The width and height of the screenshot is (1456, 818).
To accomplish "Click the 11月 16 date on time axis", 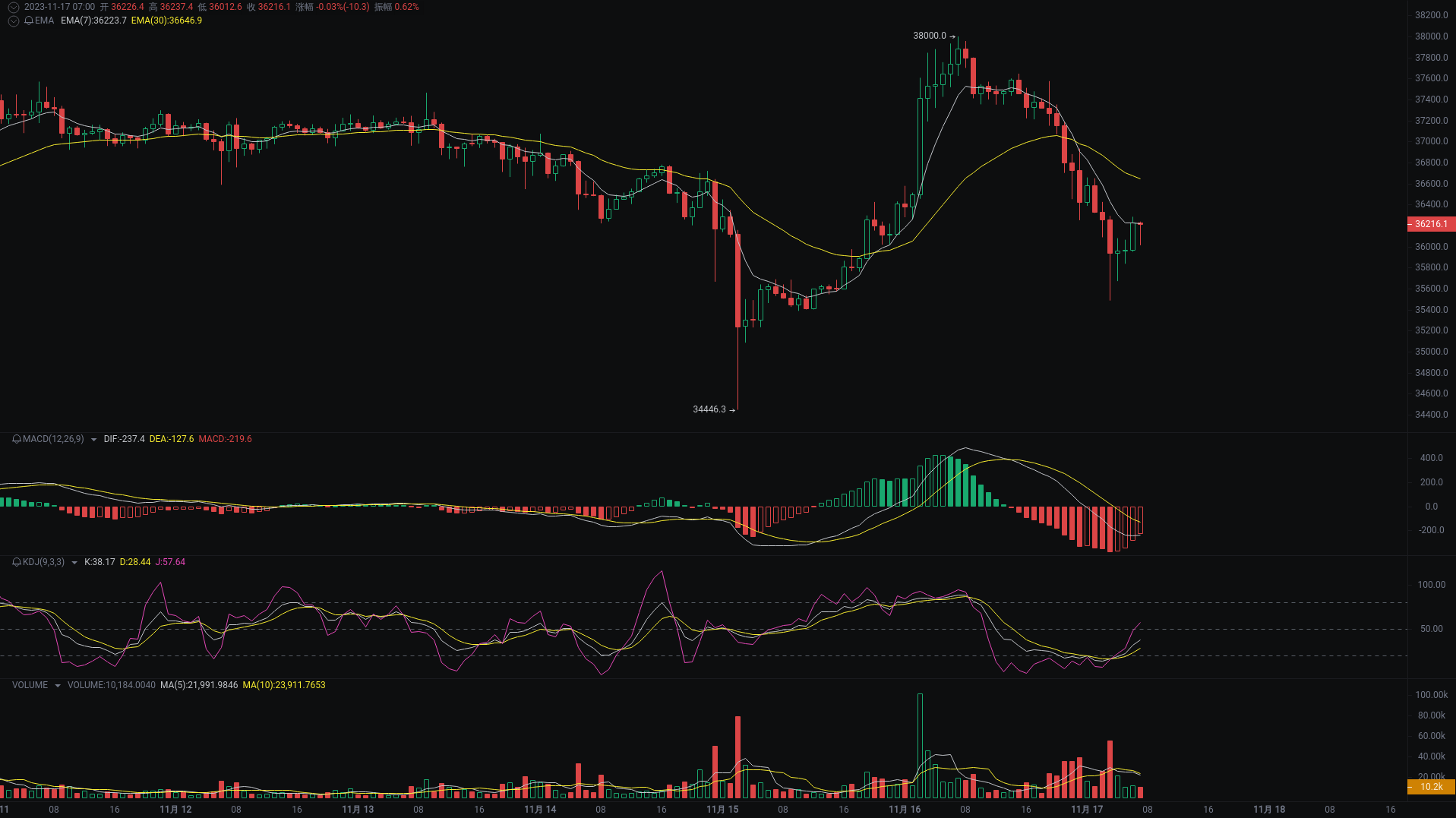I will coord(905,810).
